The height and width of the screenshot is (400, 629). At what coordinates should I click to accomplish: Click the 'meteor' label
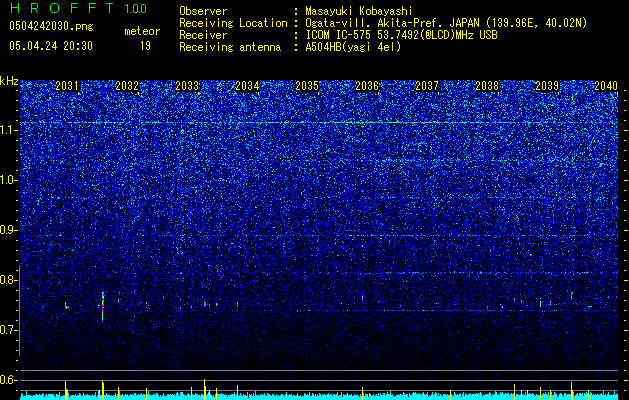click(142, 31)
